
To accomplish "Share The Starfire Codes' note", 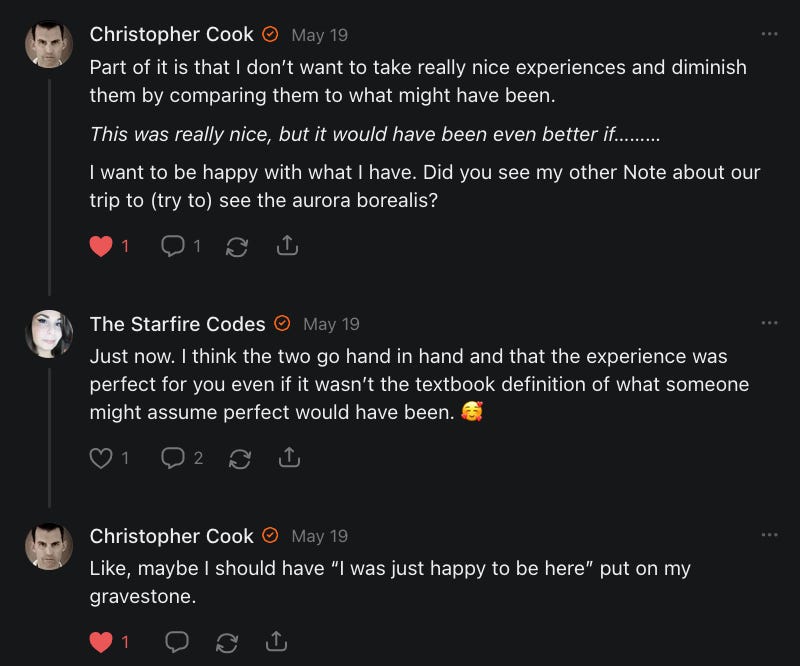I will click(290, 458).
